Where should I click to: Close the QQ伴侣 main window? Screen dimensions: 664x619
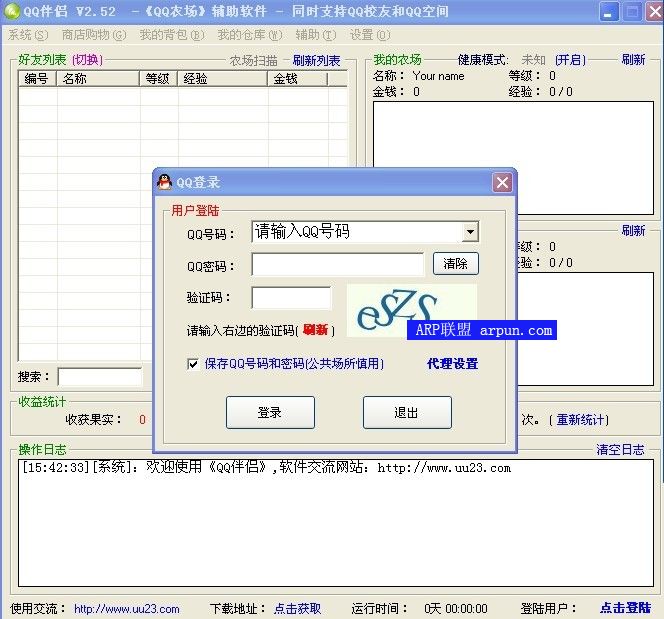(654, 11)
